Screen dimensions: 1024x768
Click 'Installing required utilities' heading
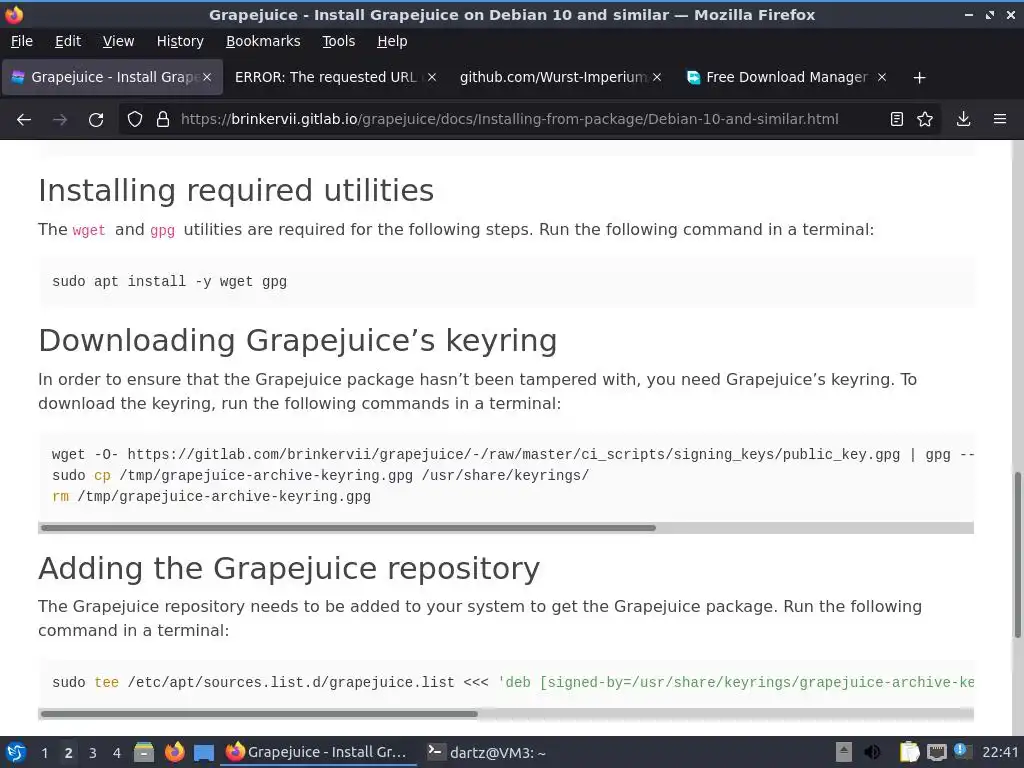click(236, 191)
